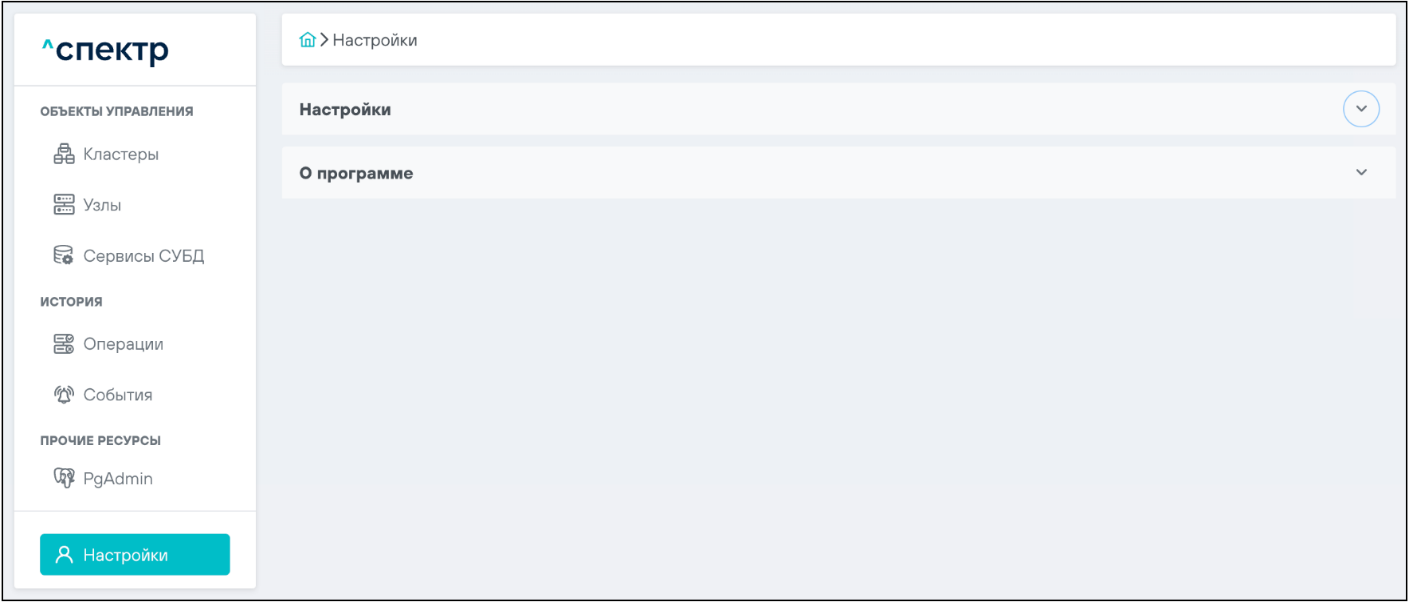Go to Сервисы СУБД page
Viewport: 1409px width, 602px height.
[x=143, y=256]
